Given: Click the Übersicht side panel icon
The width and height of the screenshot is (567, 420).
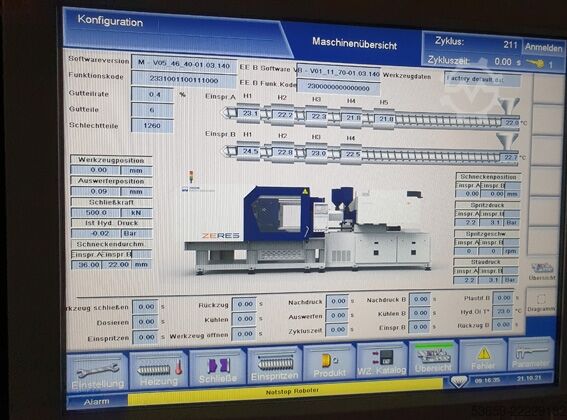Looking at the screenshot, I should click(x=542, y=271).
